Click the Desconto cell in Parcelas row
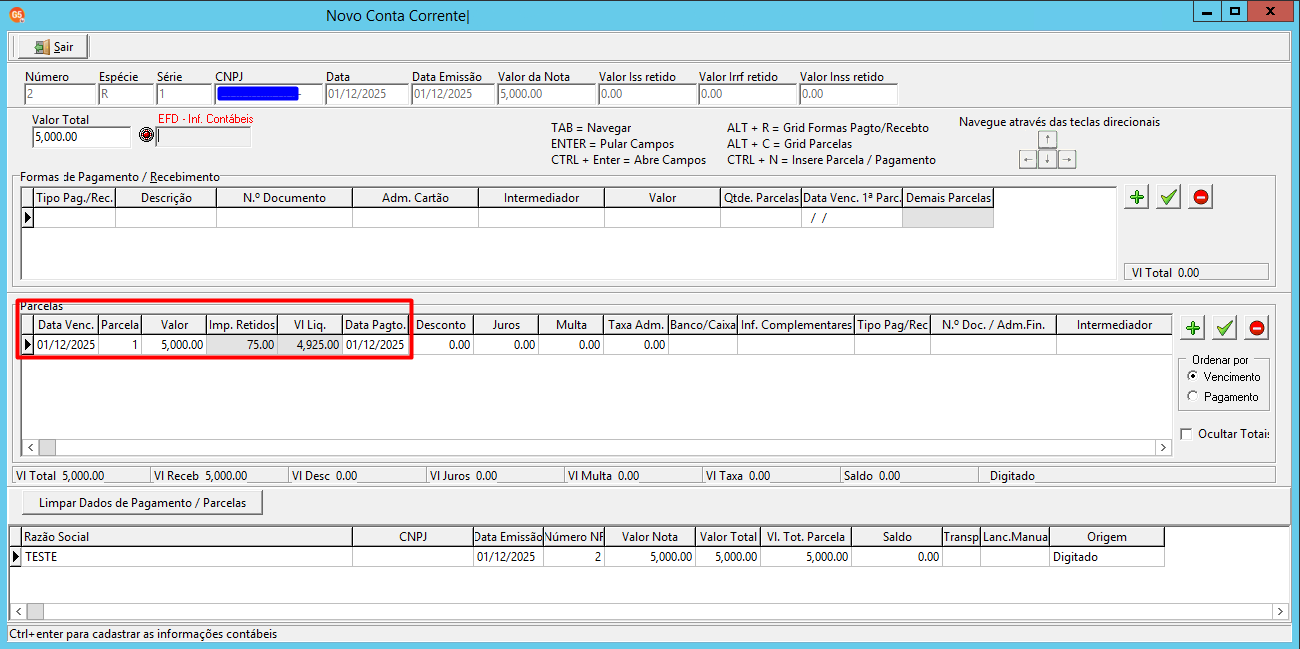This screenshot has height=649, width=1300. [x=441, y=344]
